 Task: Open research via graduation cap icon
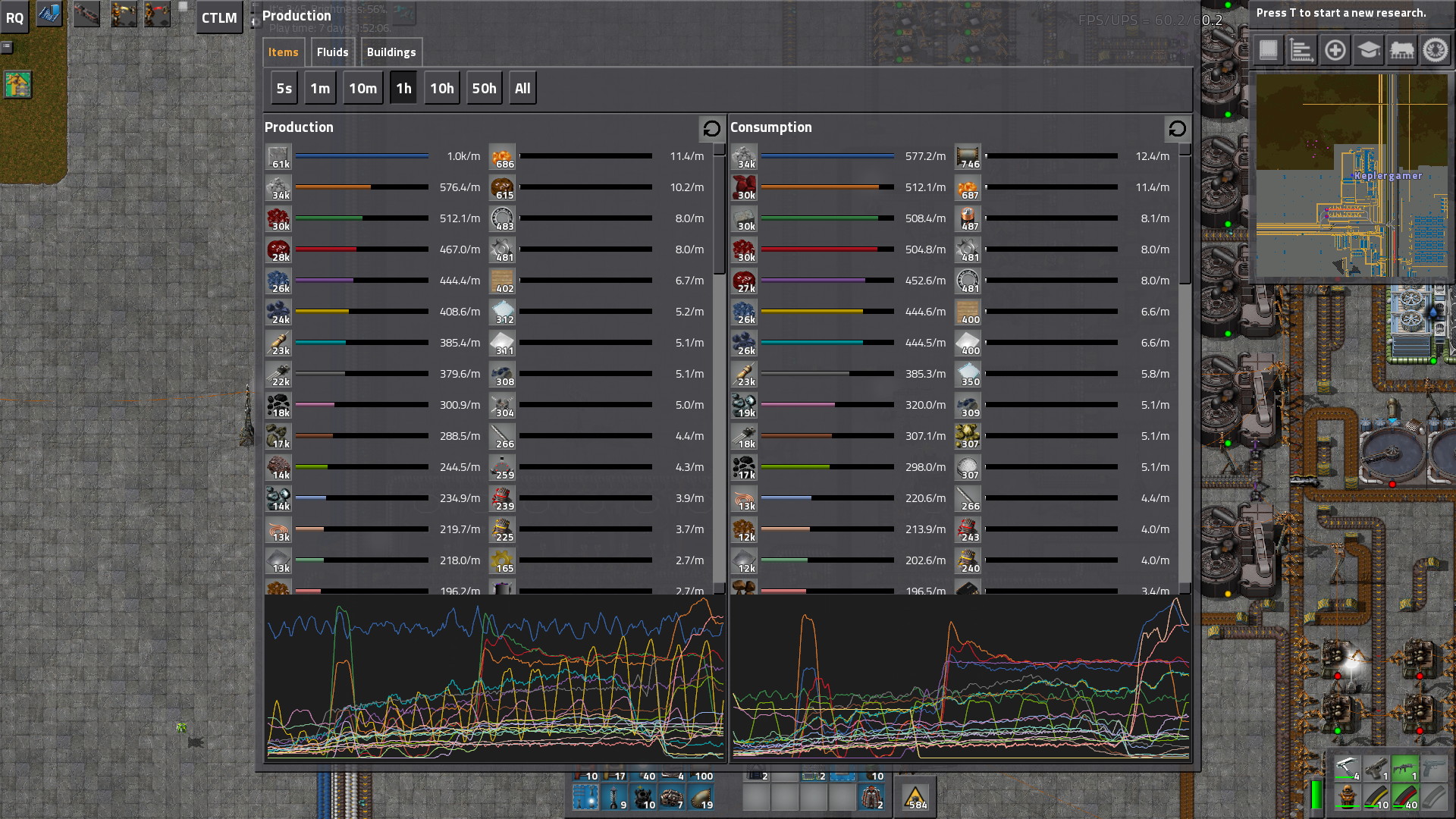[x=1368, y=51]
